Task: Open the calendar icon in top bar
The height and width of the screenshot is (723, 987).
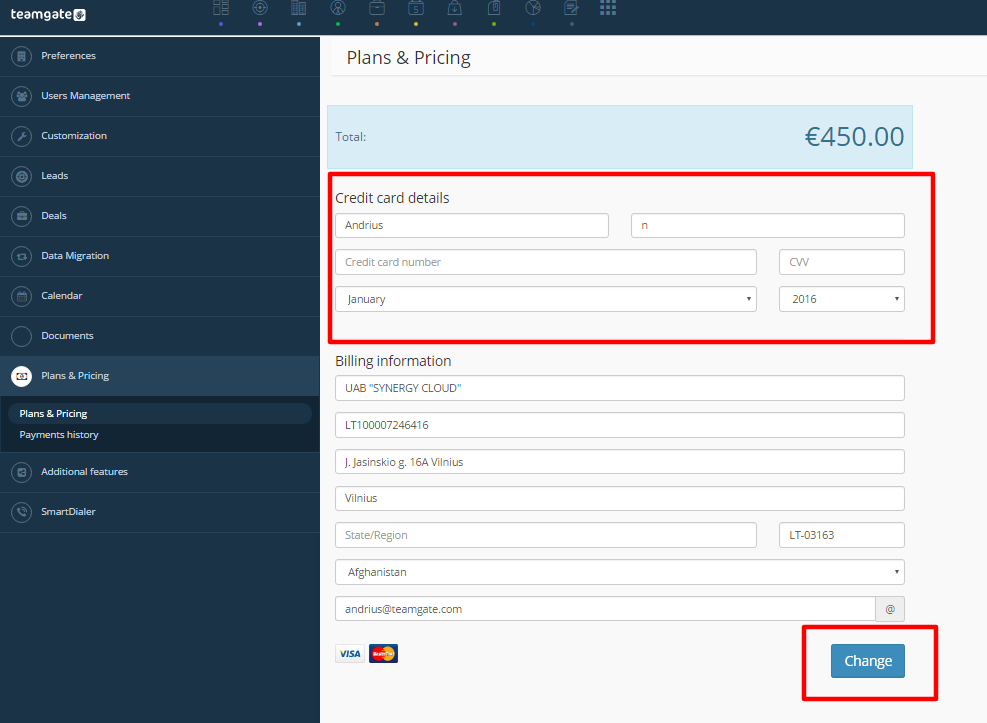Action: tap(416, 8)
